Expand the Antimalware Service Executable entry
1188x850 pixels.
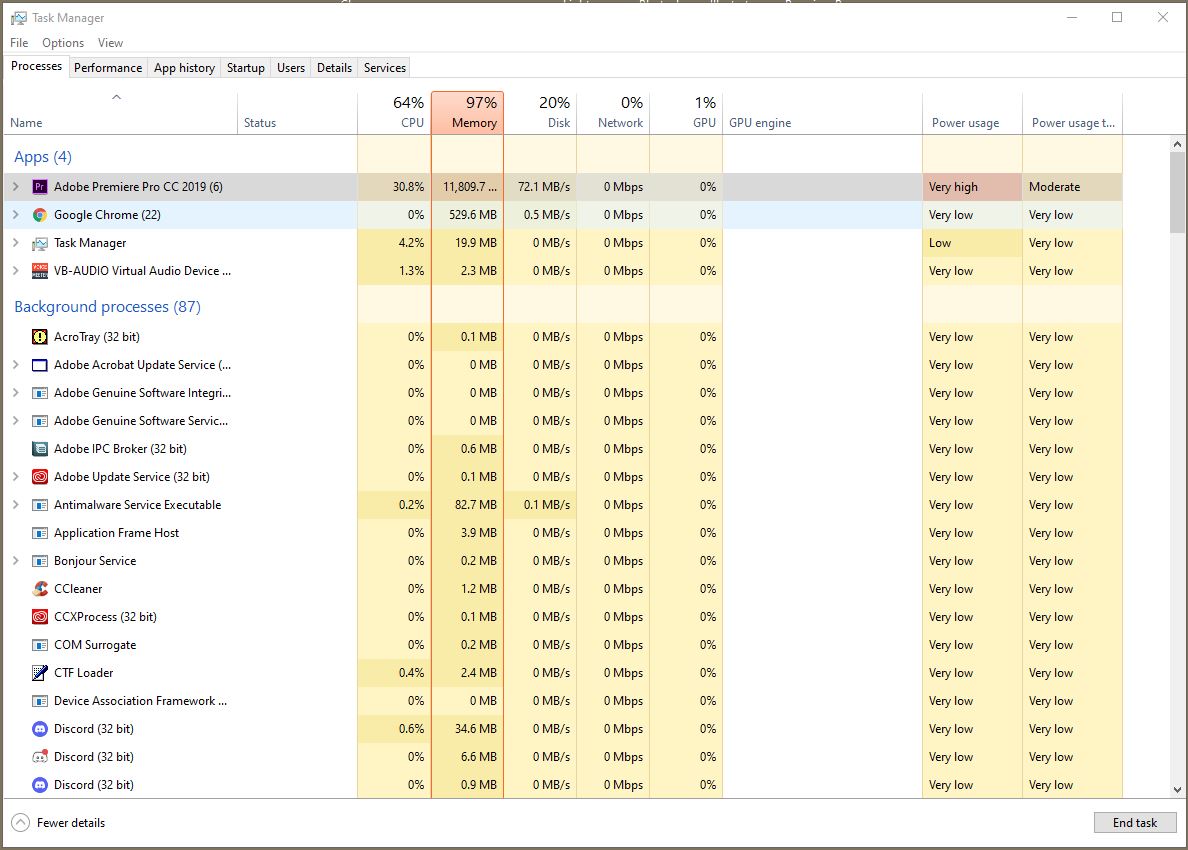(15, 505)
